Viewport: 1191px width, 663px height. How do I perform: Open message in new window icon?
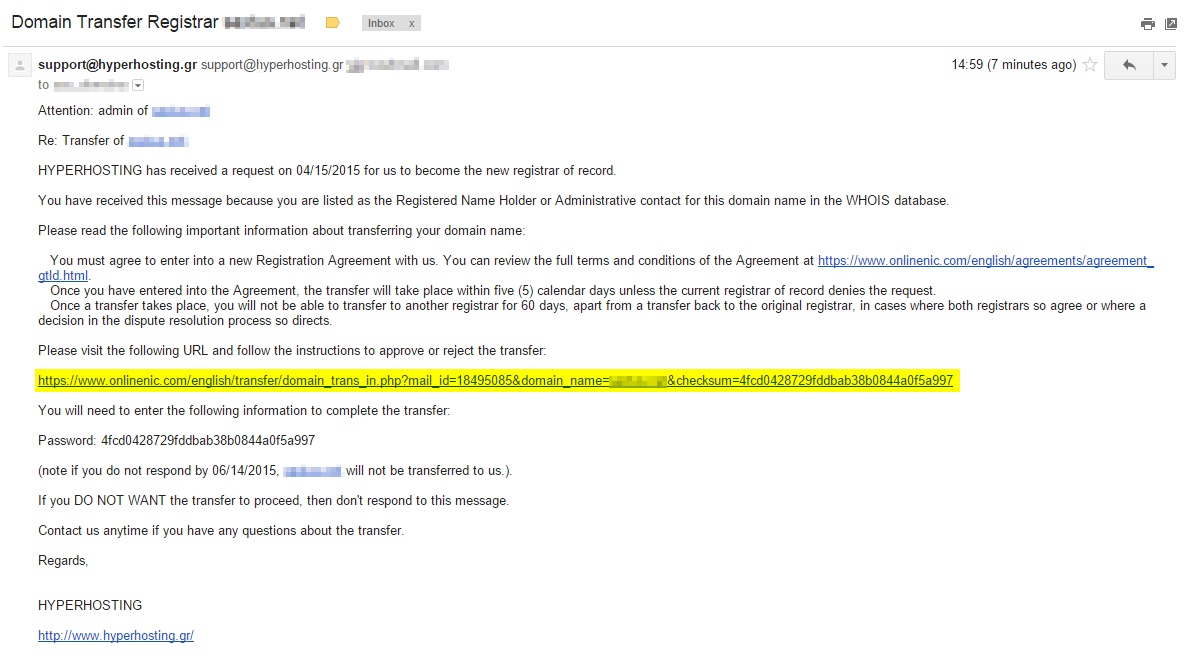(1171, 24)
